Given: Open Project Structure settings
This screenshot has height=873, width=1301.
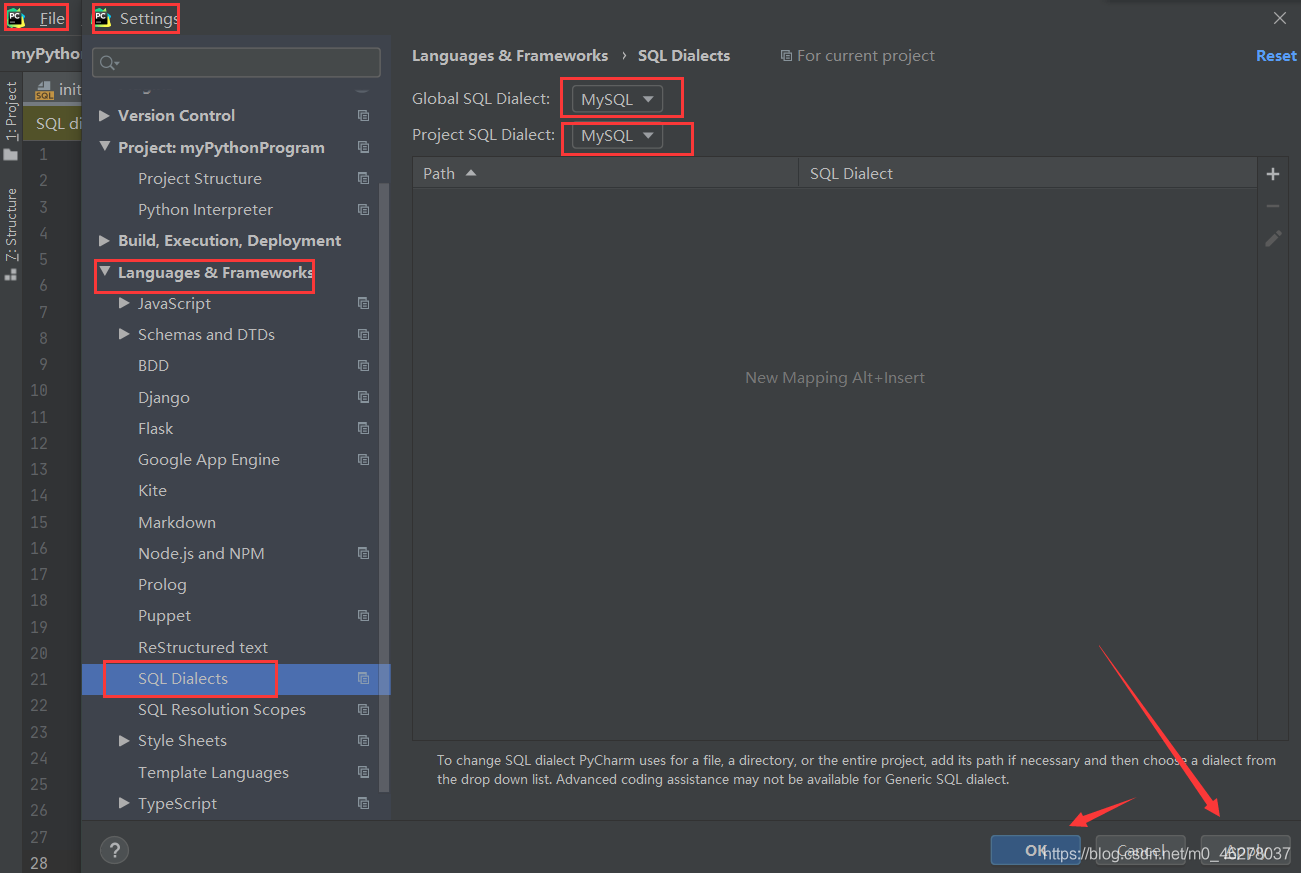Looking at the screenshot, I should [200, 178].
